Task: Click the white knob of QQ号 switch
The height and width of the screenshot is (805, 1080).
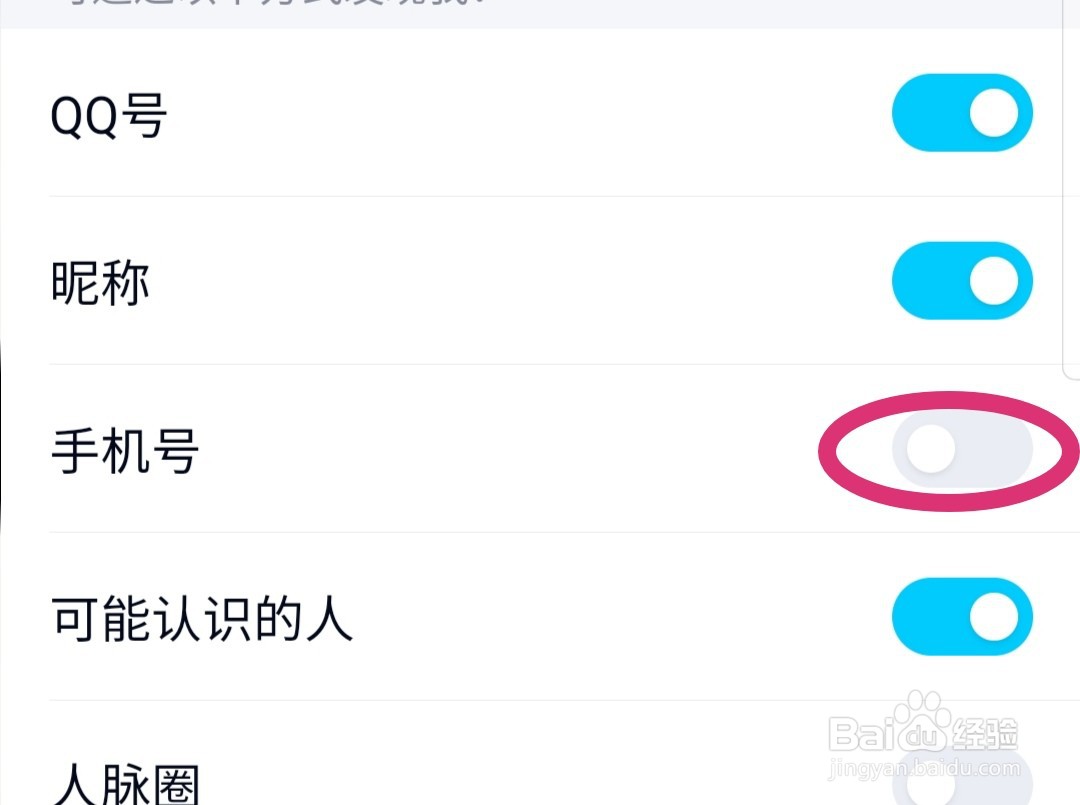Action: 994,113
